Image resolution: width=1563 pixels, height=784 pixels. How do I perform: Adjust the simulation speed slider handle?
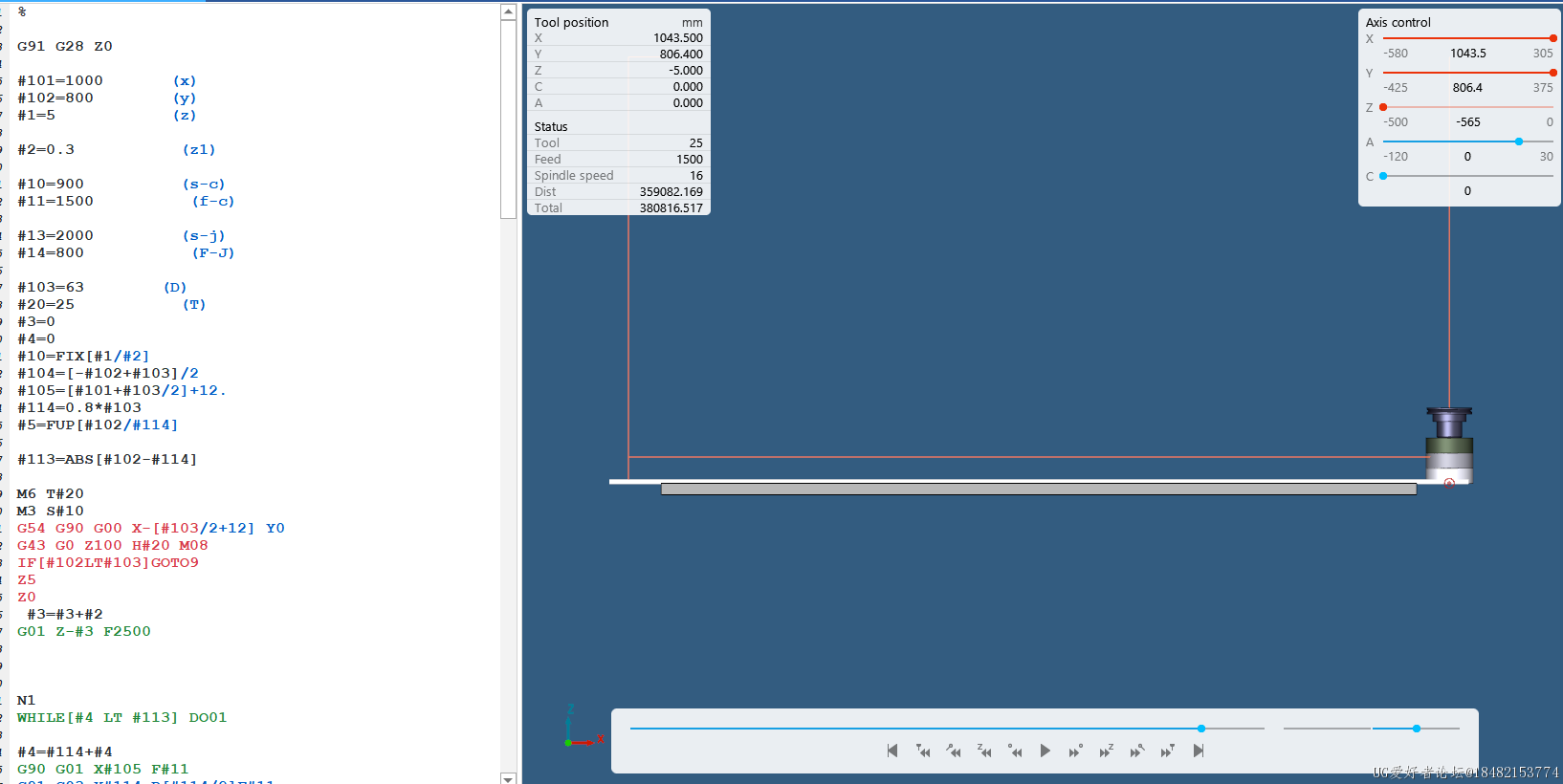point(1417,729)
